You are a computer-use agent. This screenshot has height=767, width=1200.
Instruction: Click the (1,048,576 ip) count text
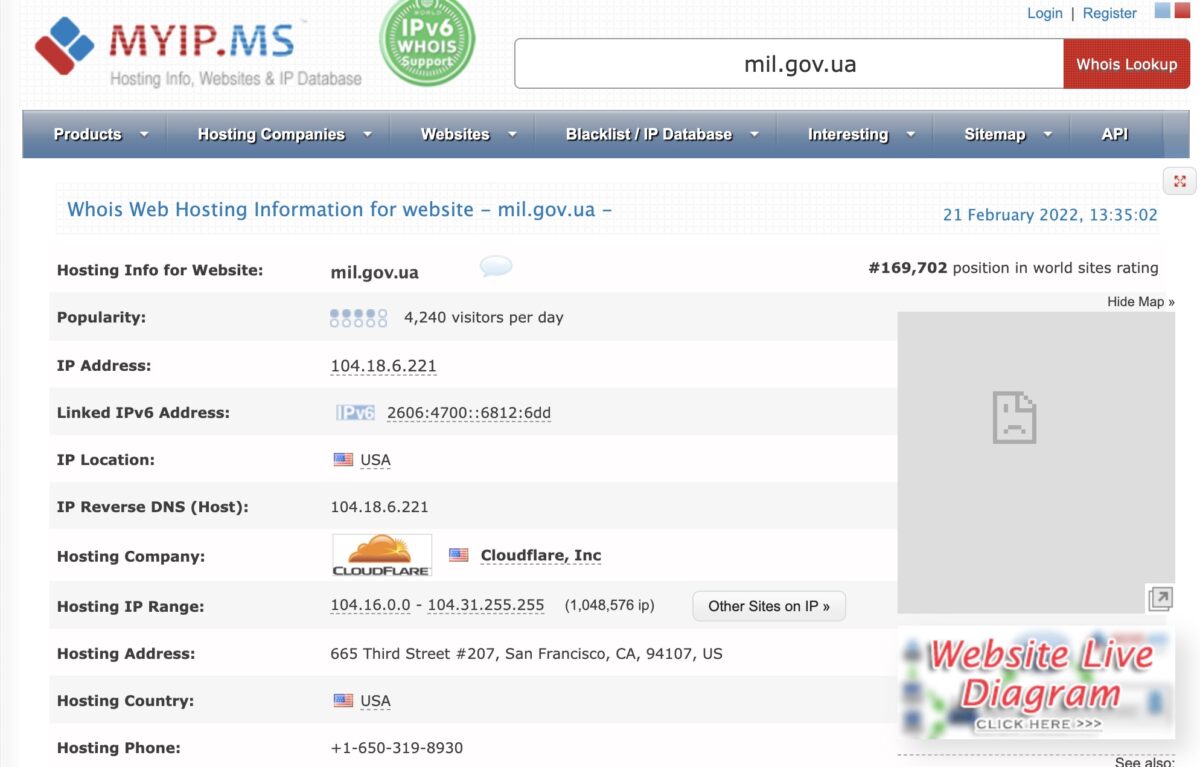(610, 606)
